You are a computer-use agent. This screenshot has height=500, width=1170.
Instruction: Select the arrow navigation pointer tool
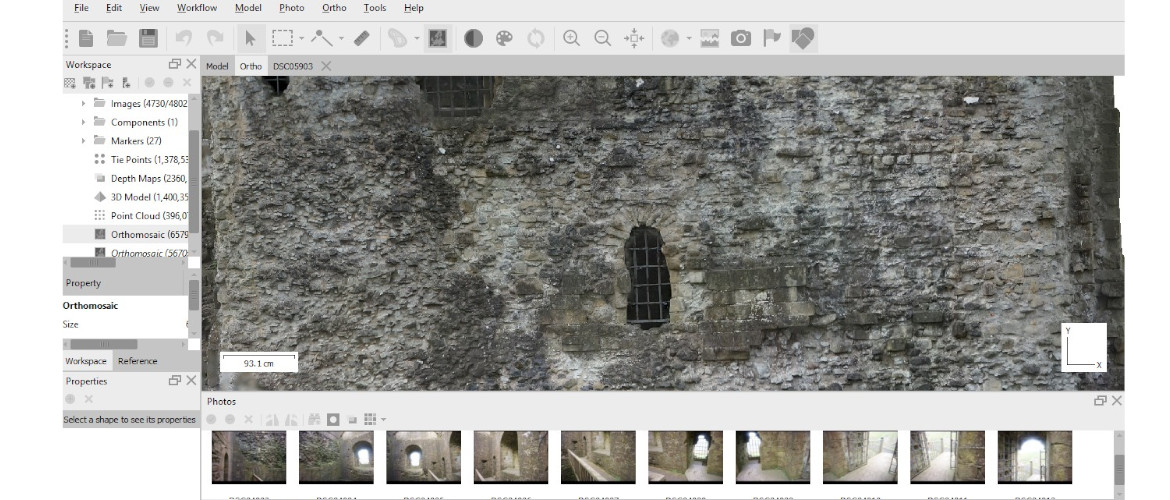pos(250,38)
